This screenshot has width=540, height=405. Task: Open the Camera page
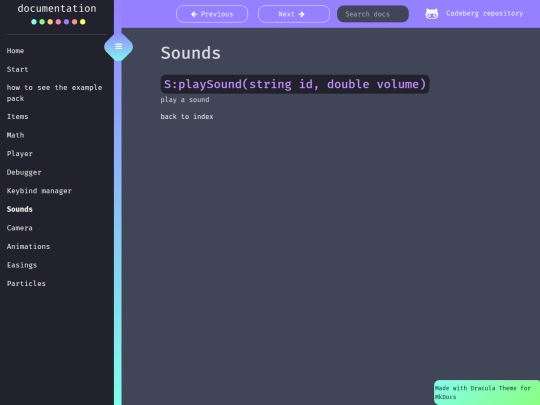pyautogui.click(x=20, y=228)
